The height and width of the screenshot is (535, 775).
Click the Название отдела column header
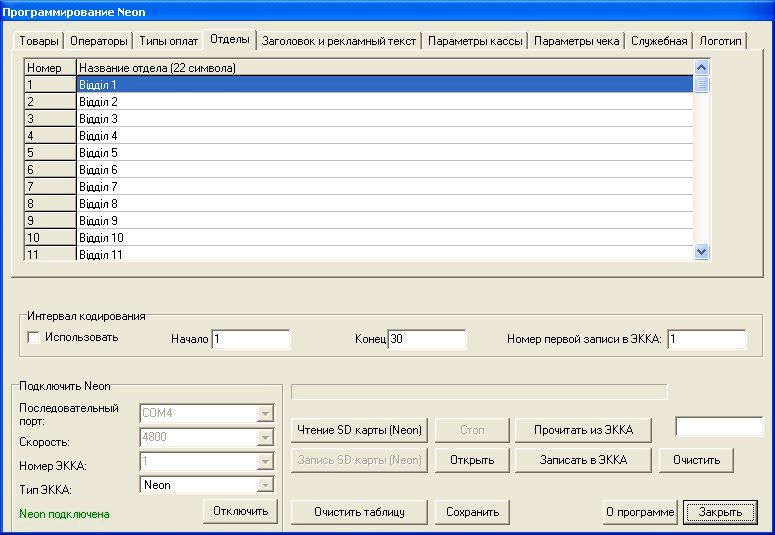coord(385,68)
